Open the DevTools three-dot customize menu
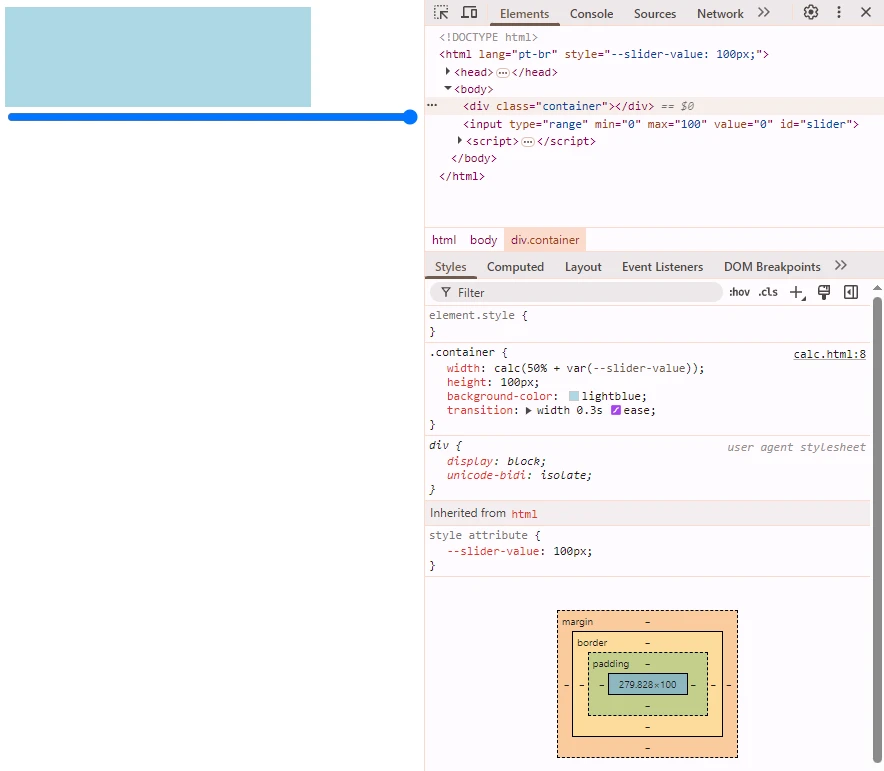The width and height of the screenshot is (884, 771). click(839, 12)
